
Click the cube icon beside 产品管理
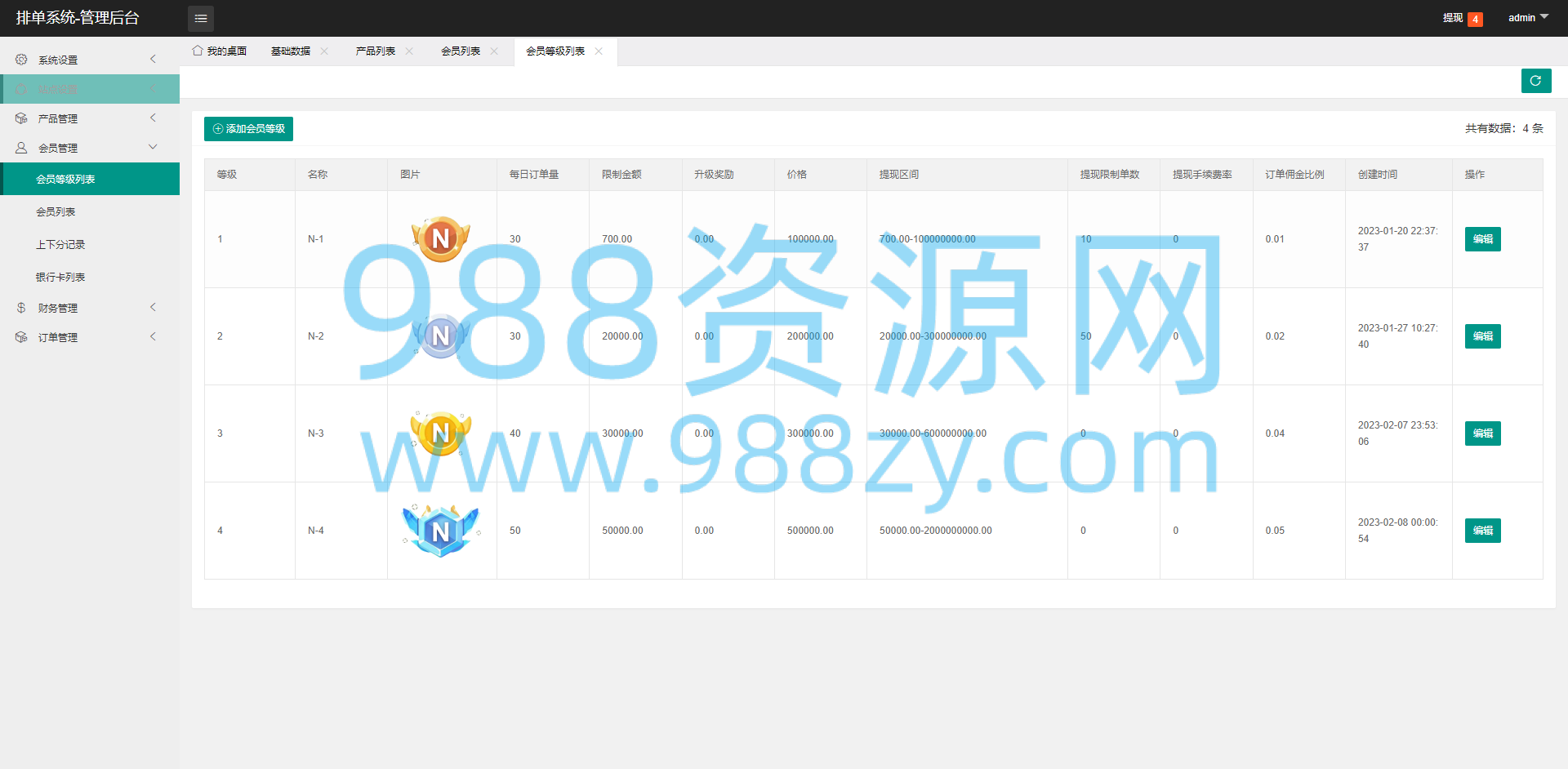point(21,118)
